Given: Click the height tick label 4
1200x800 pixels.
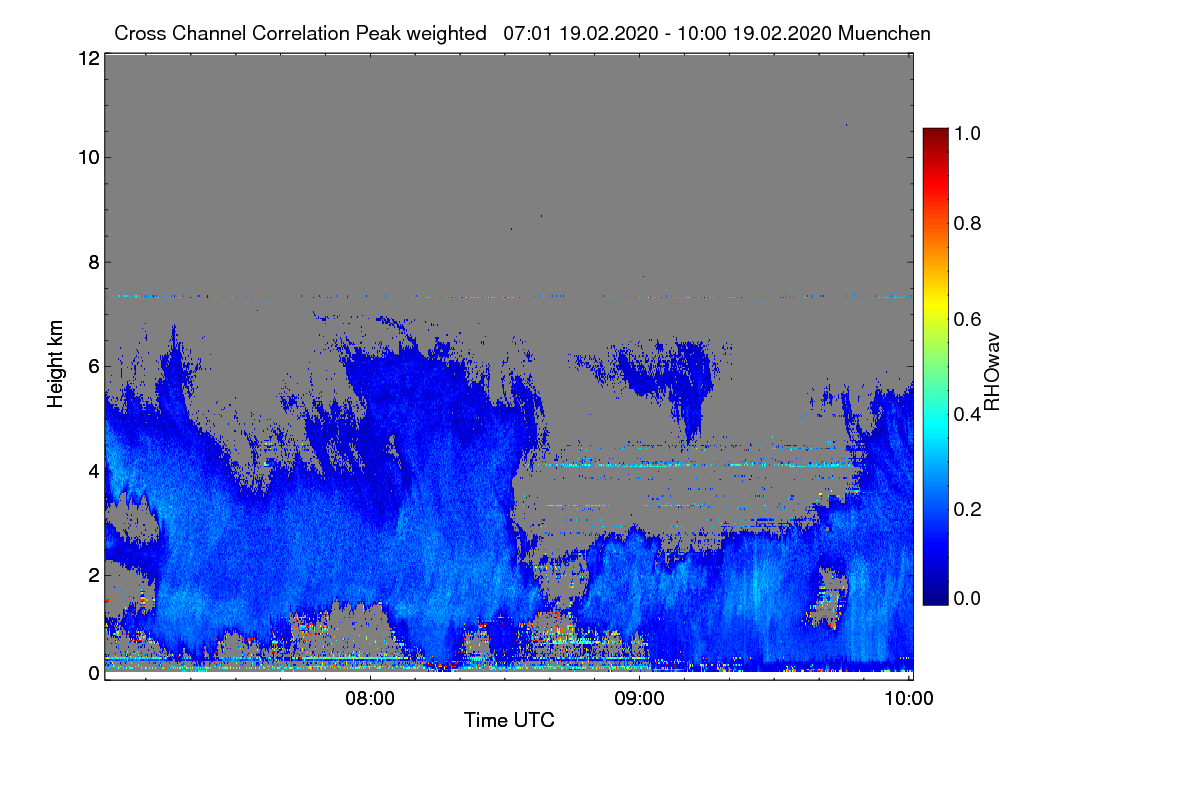Looking at the screenshot, I should pos(92,470).
